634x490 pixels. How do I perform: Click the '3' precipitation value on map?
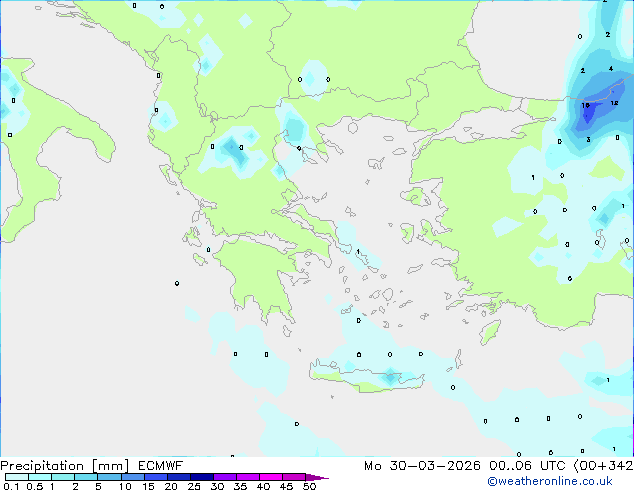[588, 139]
